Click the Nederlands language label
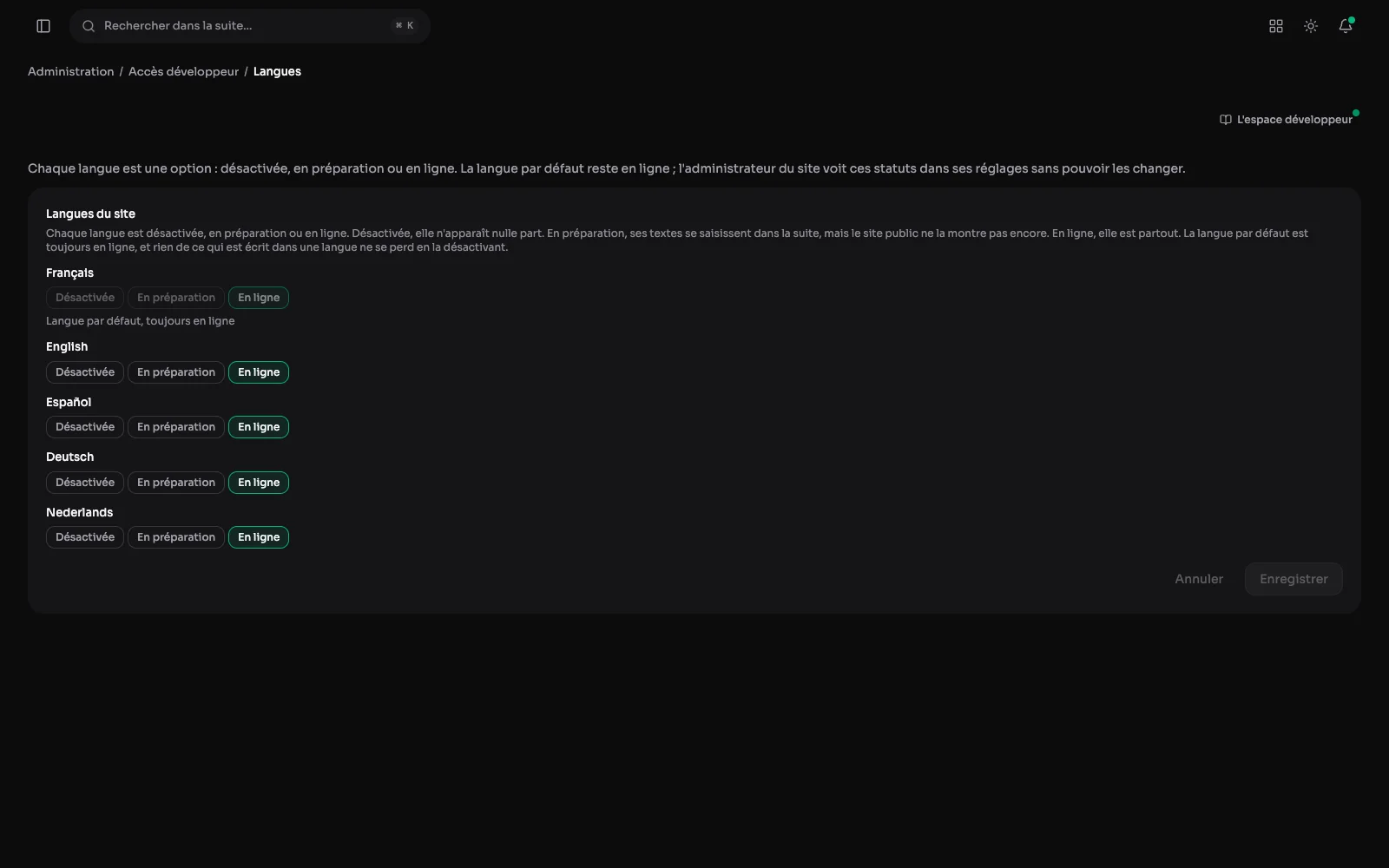 pyautogui.click(x=79, y=512)
